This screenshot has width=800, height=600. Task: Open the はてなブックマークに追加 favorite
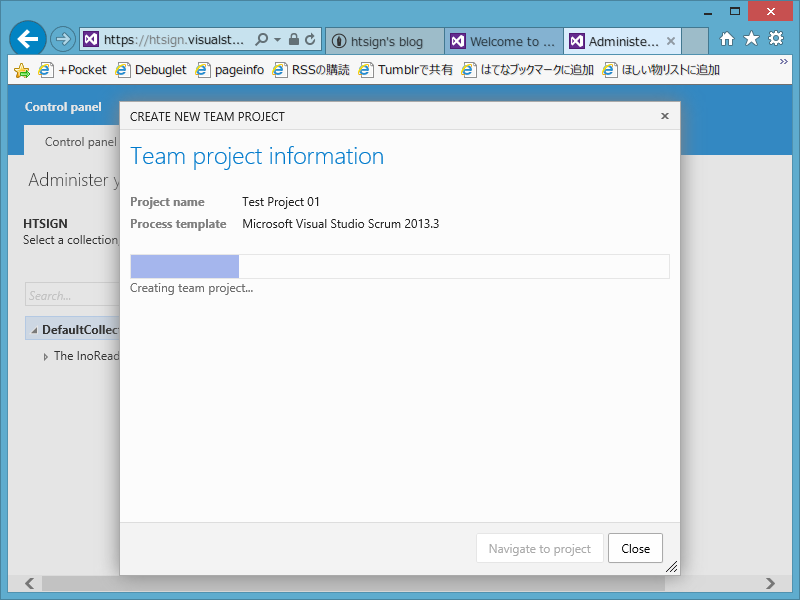tap(528, 70)
